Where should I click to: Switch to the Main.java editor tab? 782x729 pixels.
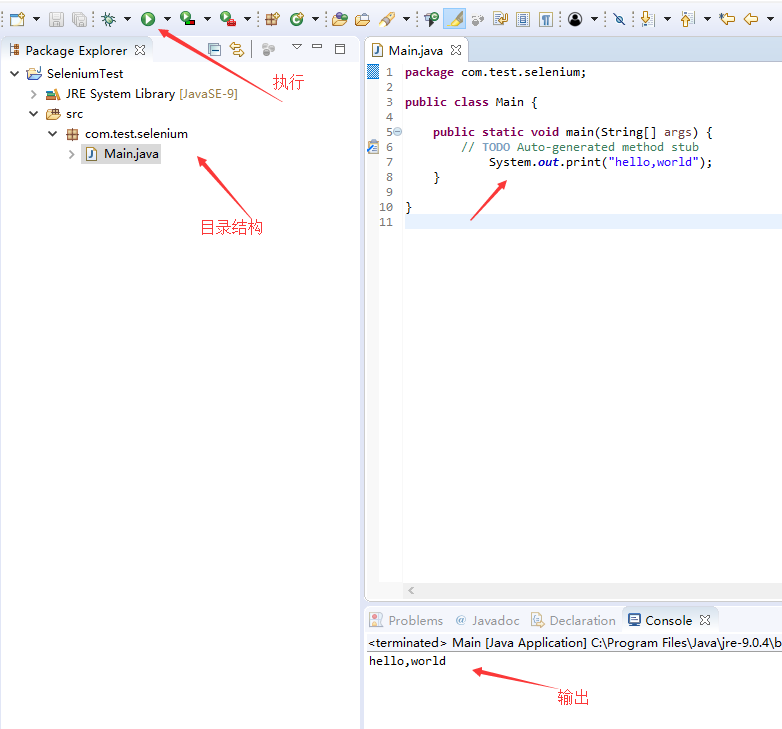pos(415,50)
